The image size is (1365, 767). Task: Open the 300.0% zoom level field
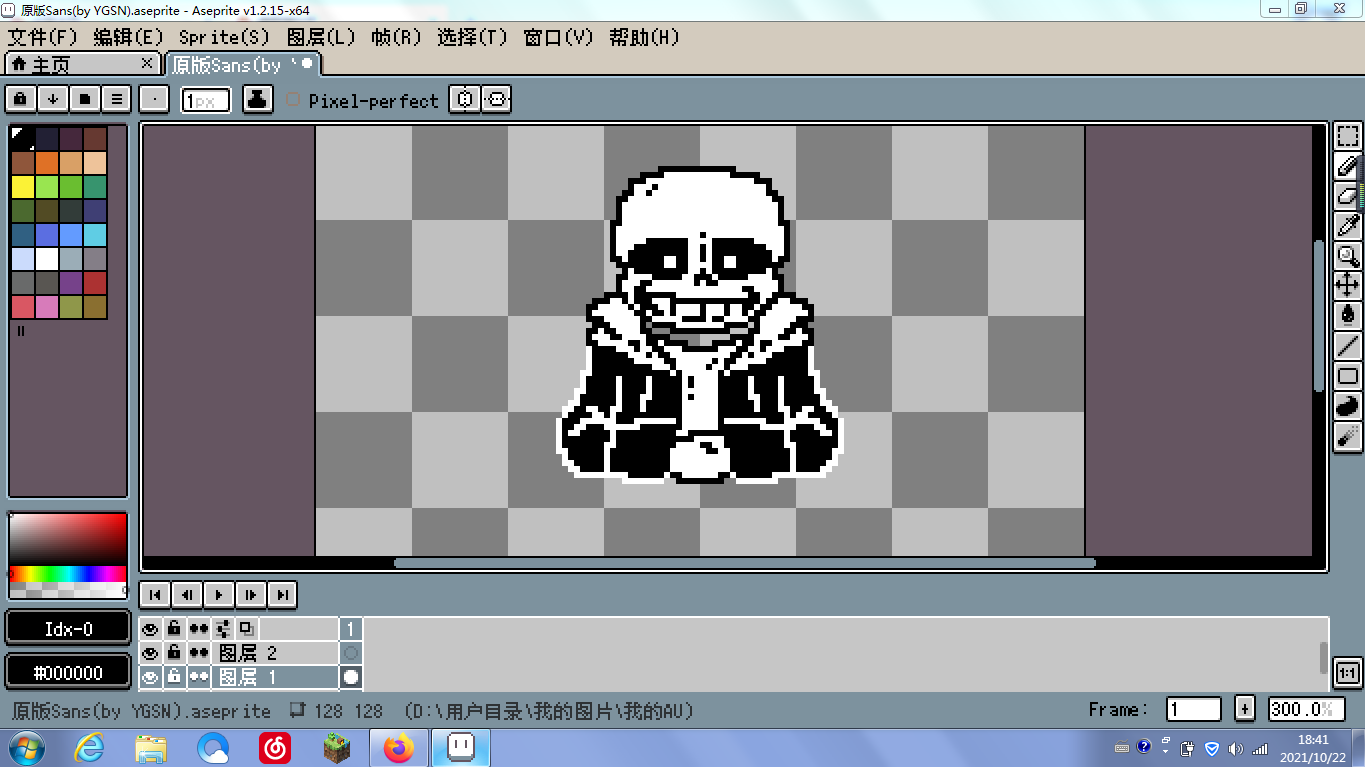click(1306, 709)
